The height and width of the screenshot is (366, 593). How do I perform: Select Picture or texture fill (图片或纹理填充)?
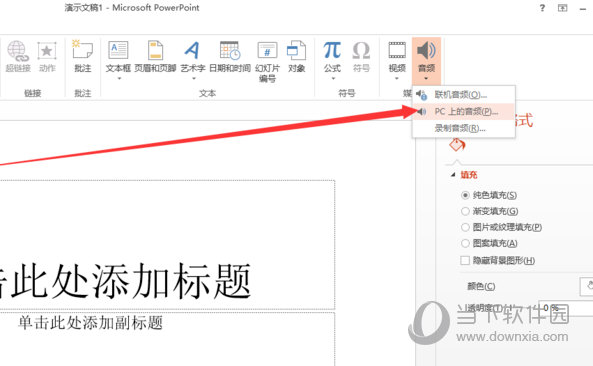point(465,227)
